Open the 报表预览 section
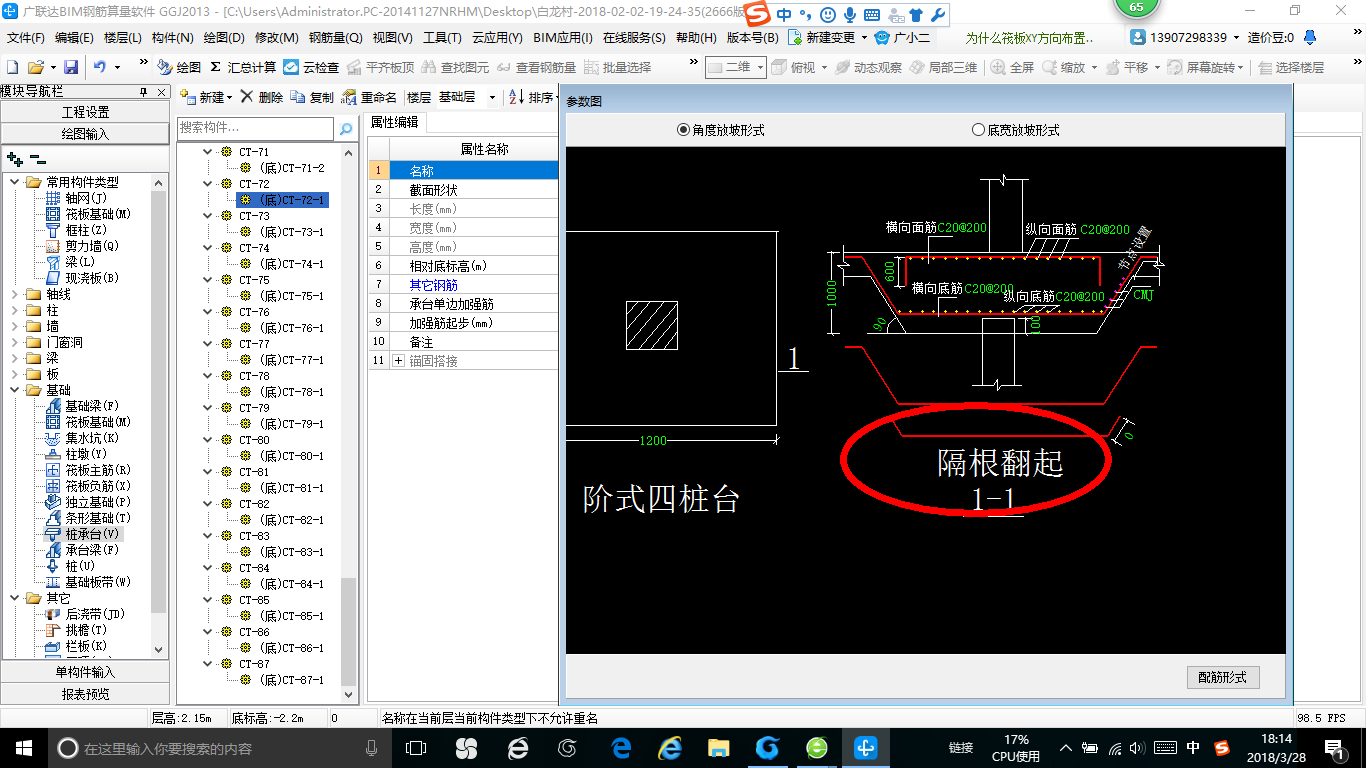1366x768 pixels. 85,694
